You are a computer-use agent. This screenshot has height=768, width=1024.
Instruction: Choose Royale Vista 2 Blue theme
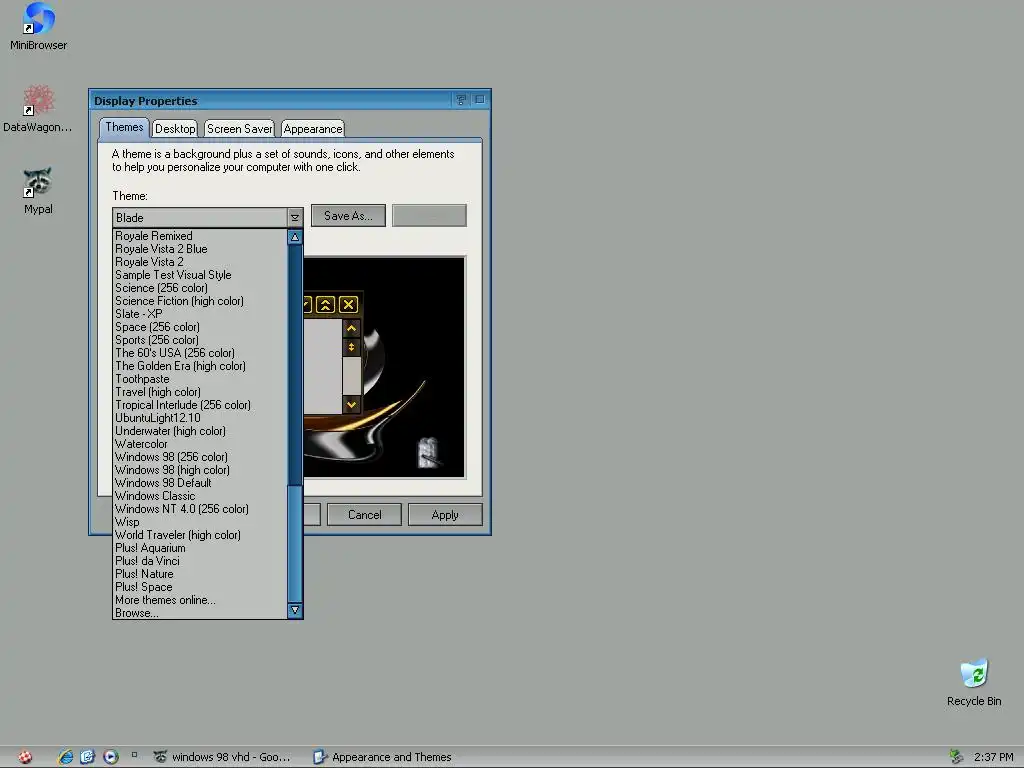(200, 249)
